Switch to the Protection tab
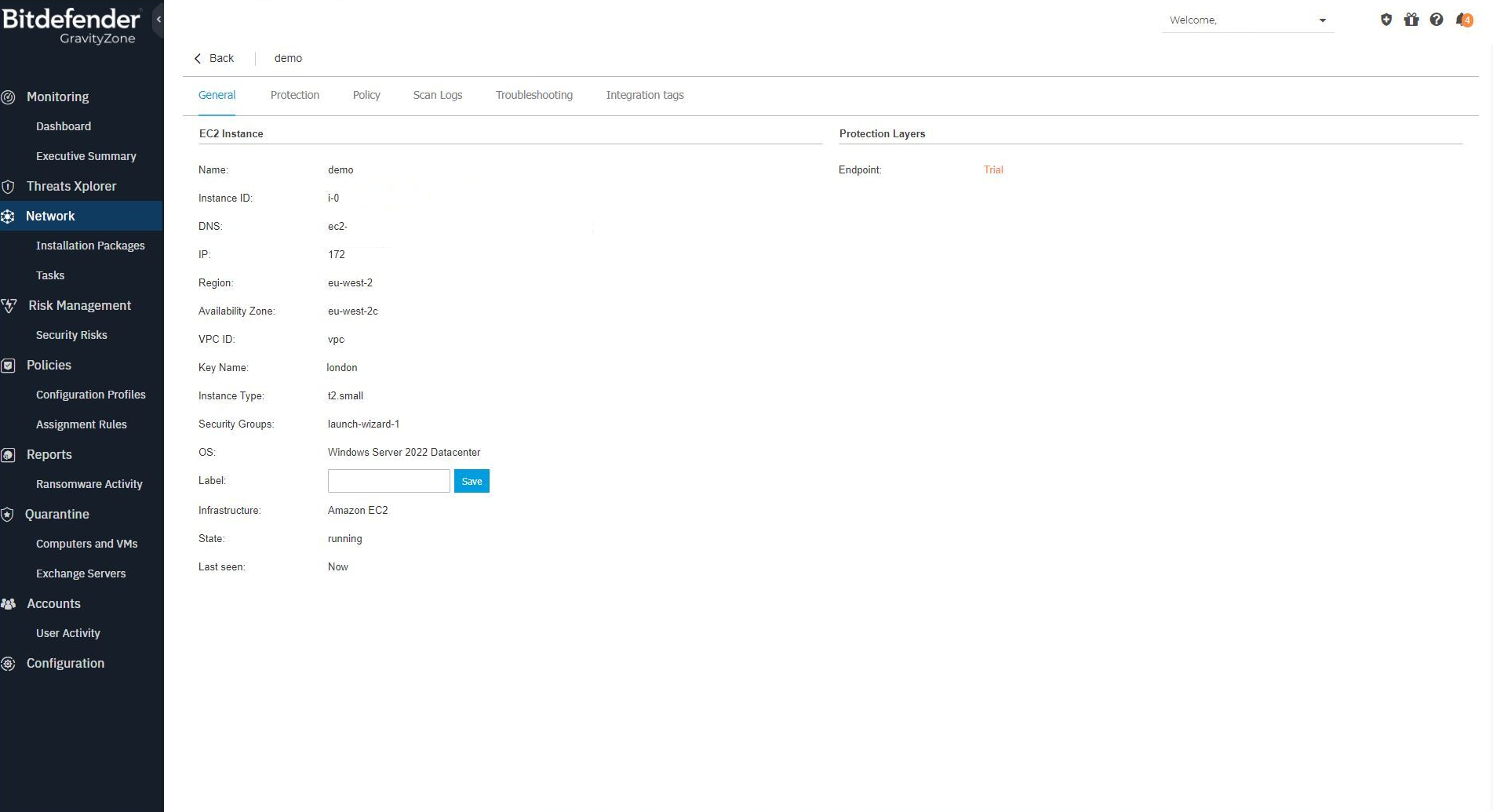 294,95
